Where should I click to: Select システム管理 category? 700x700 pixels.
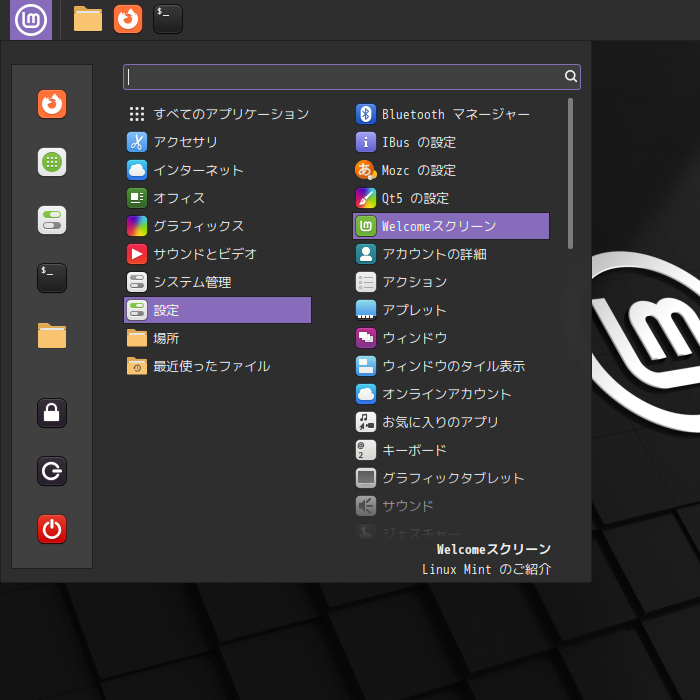pos(217,282)
